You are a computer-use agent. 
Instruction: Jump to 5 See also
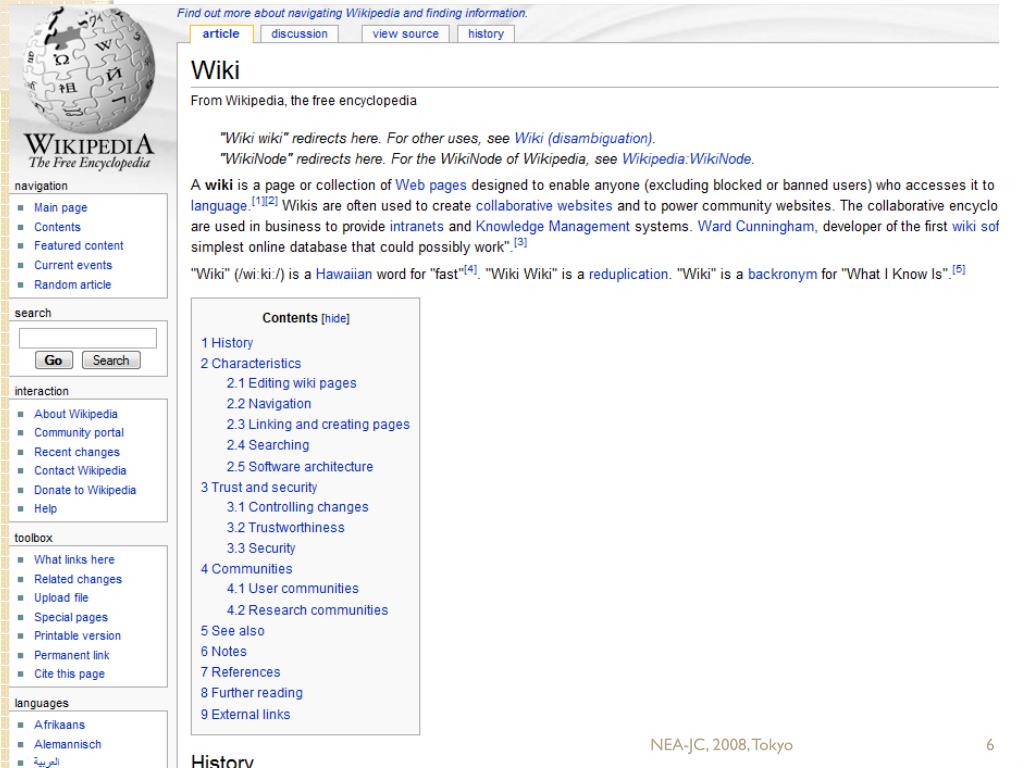[x=232, y=632]
